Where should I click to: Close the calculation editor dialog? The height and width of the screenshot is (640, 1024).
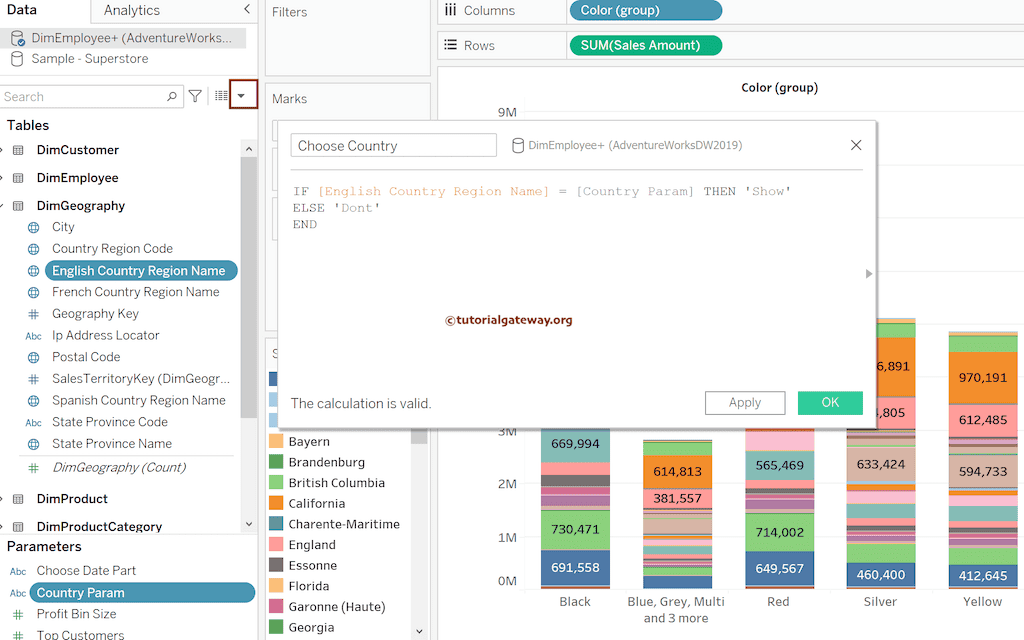(856, 145)
